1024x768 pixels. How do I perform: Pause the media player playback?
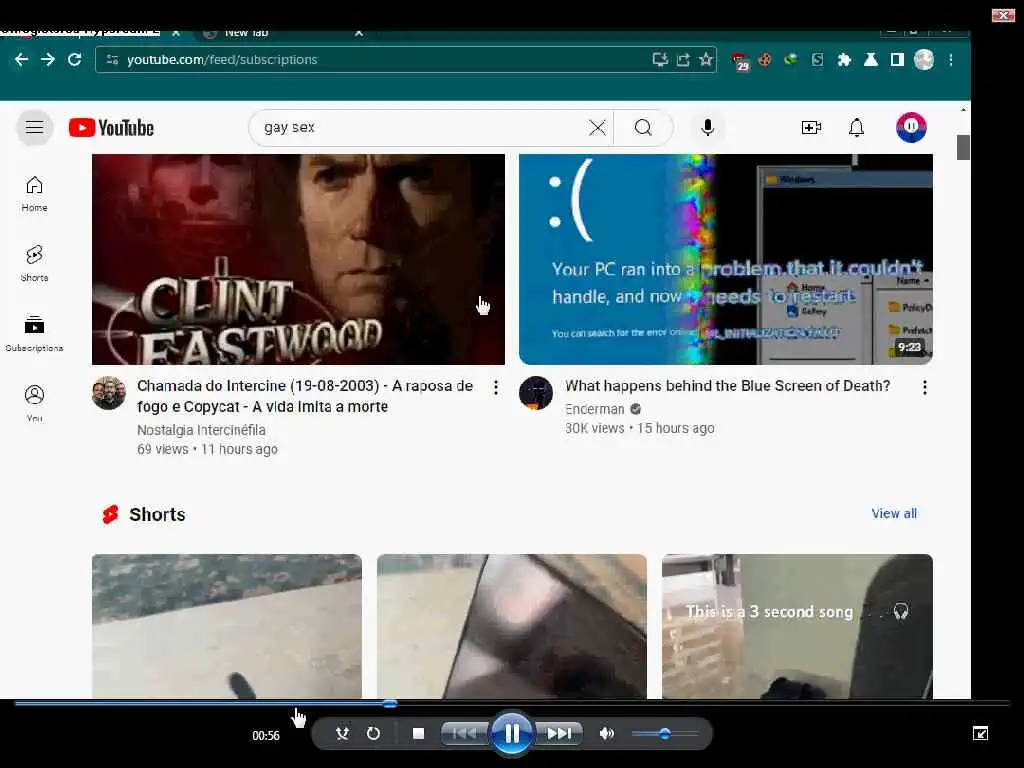coord(512,734)
